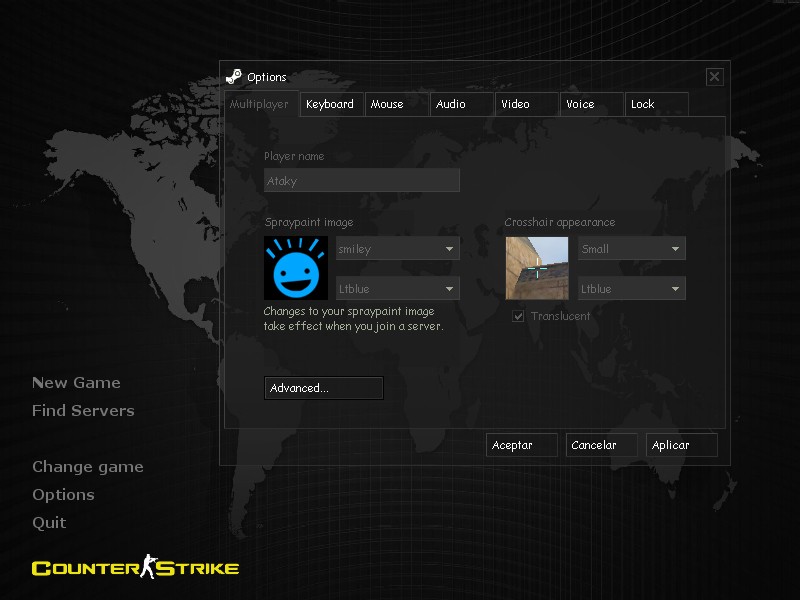800x600 pixels.
Task: Apply changes with the Aplicar button
Action: [681, 445]
